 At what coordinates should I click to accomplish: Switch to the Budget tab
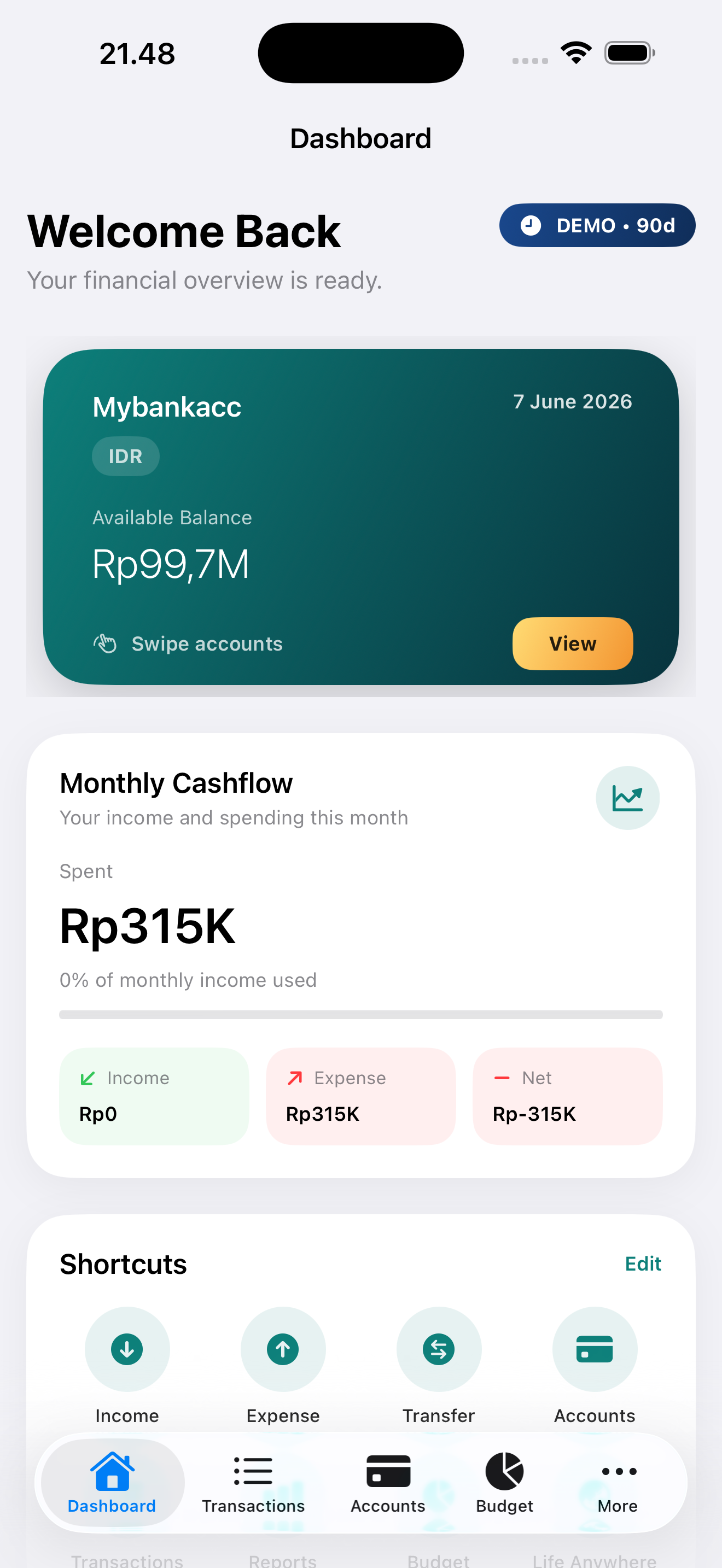(504, 1484)
